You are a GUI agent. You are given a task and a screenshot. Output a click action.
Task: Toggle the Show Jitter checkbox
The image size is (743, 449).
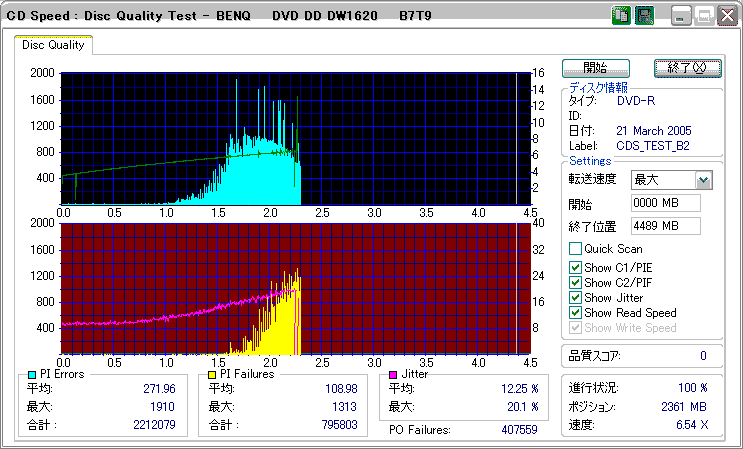pyautogui.click(x=575, y=298)
